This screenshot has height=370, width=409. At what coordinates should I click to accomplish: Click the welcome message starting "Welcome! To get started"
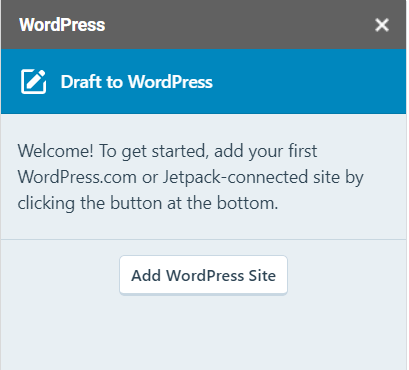pyautogui.click(x=190, y=177)
